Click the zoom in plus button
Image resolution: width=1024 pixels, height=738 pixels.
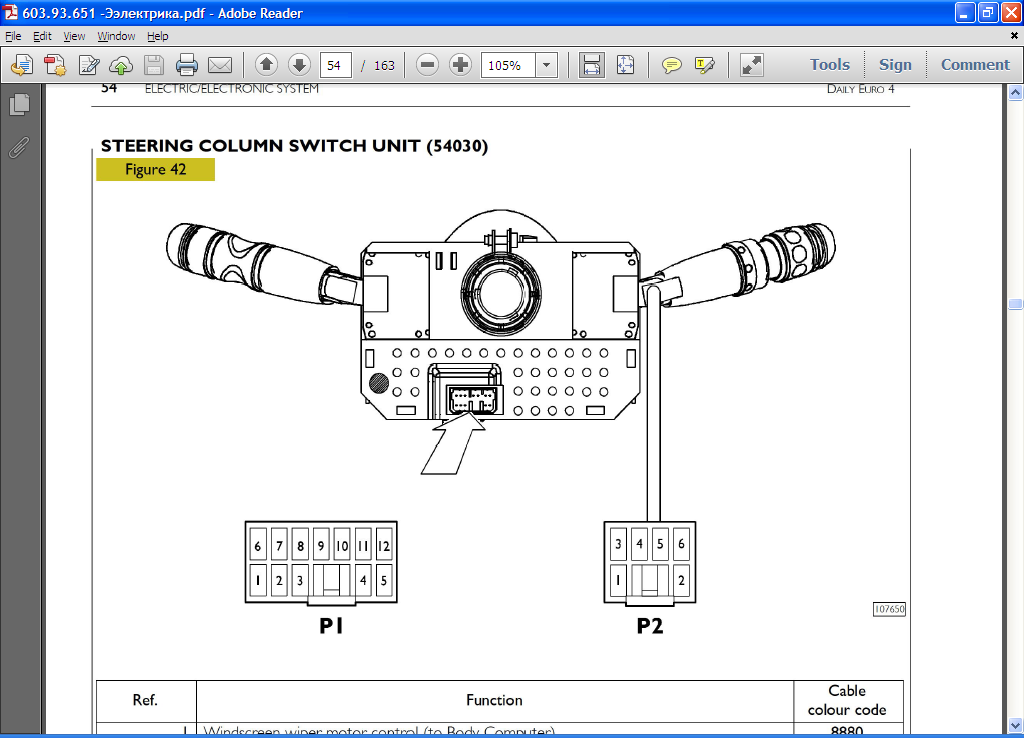click(x=460, y=65)
